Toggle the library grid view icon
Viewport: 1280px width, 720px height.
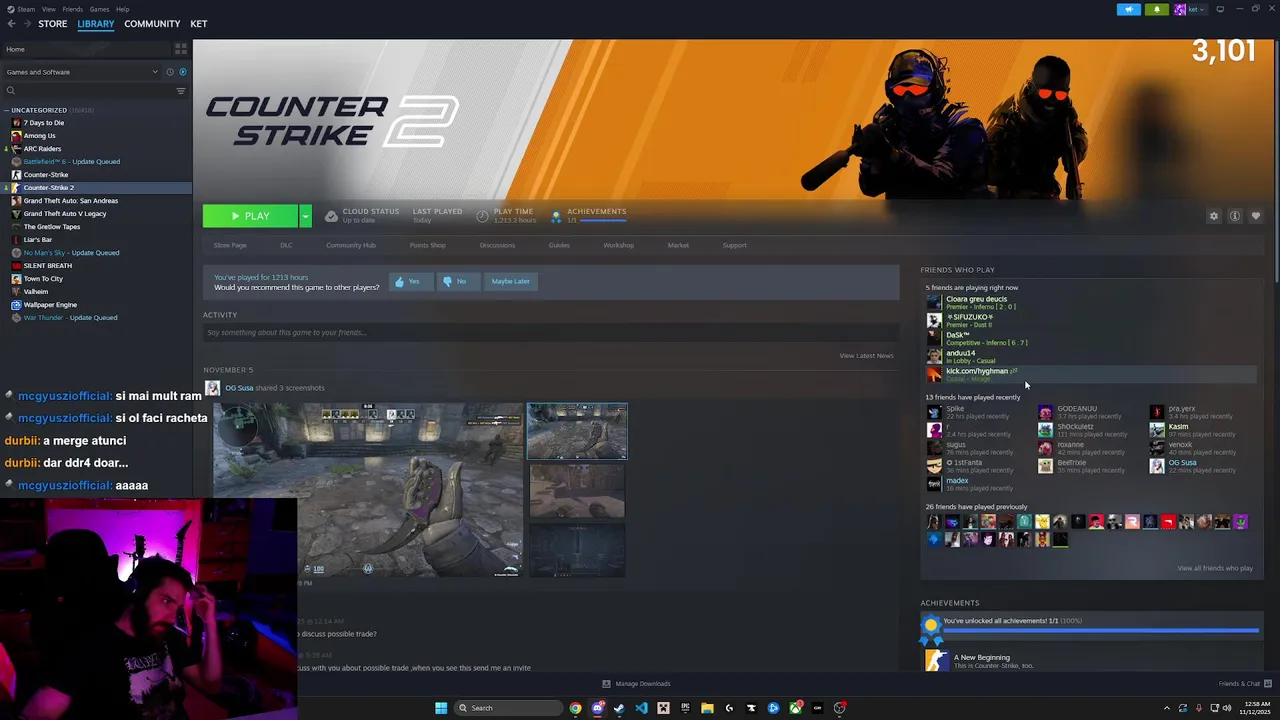tap(181, 48)
